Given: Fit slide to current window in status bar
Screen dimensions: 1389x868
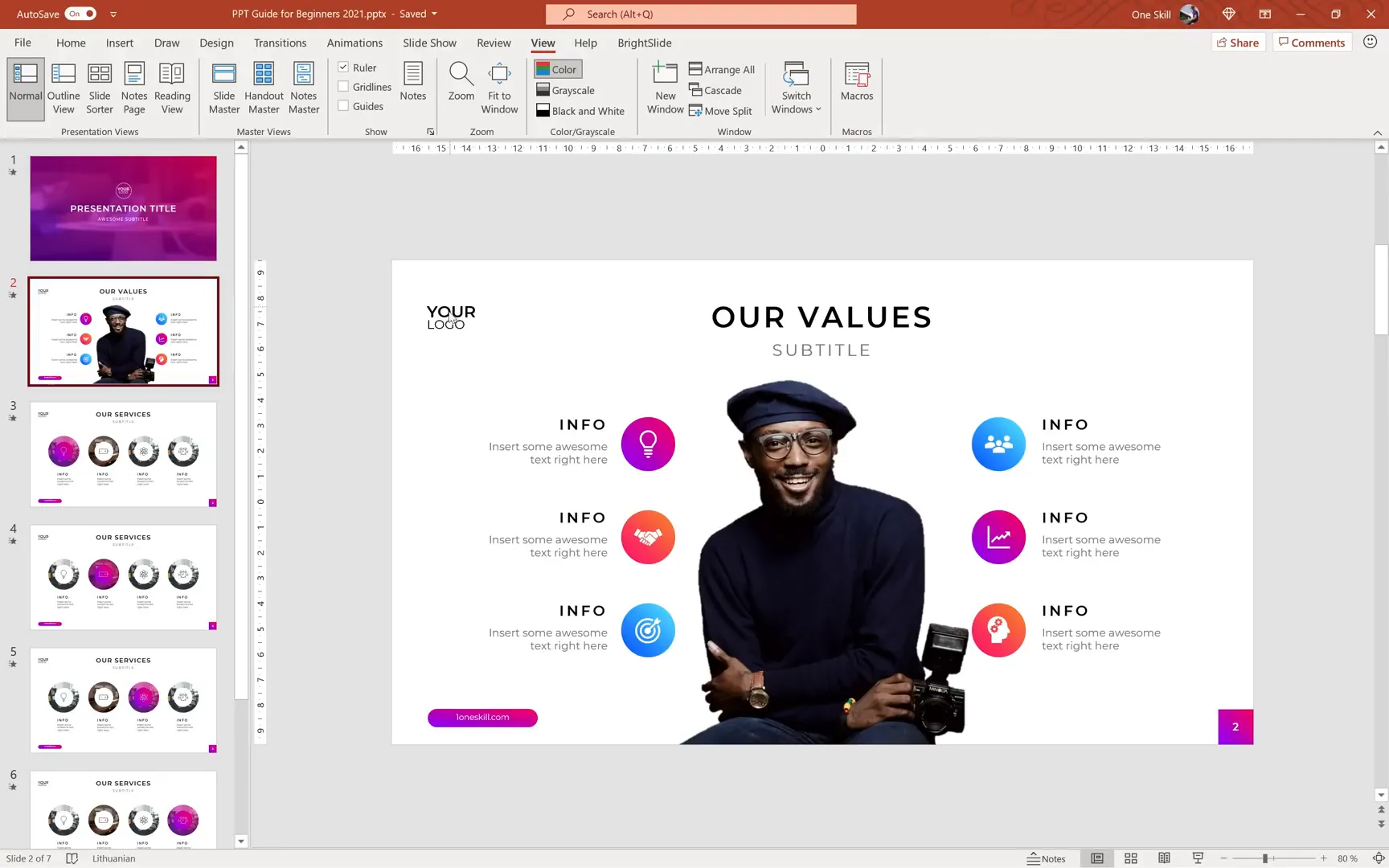Looking at the screenshot, I should 1378,858.
